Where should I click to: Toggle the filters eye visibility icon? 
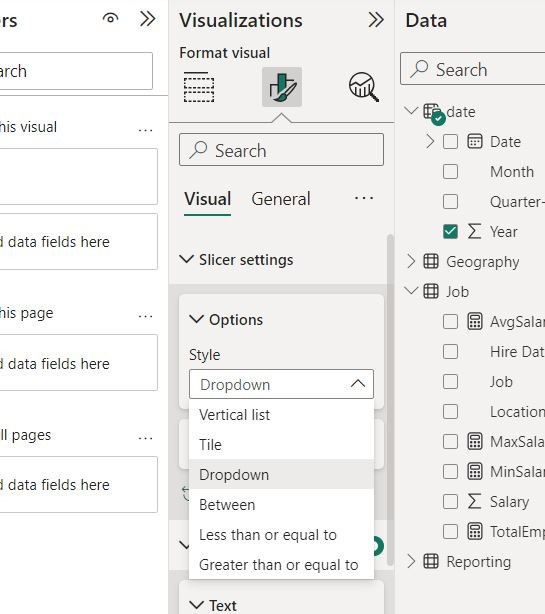[x=110, y=18]
